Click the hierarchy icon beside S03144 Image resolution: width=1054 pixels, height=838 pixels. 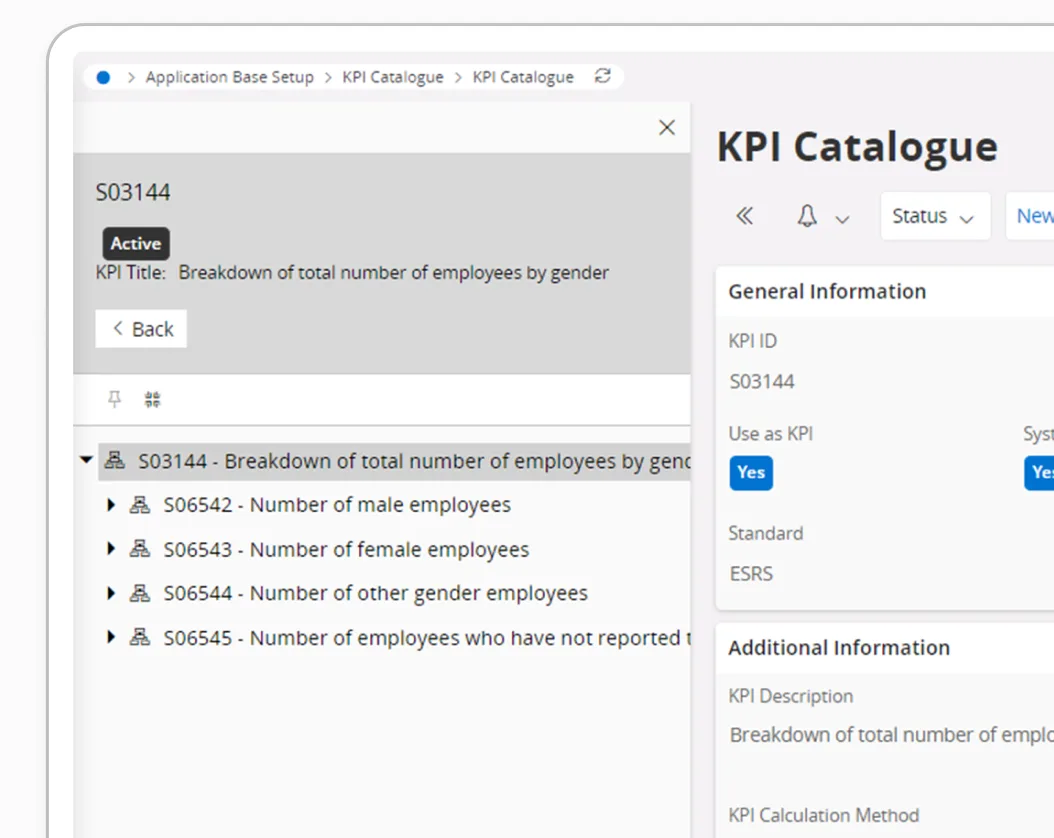pos(113,460)
